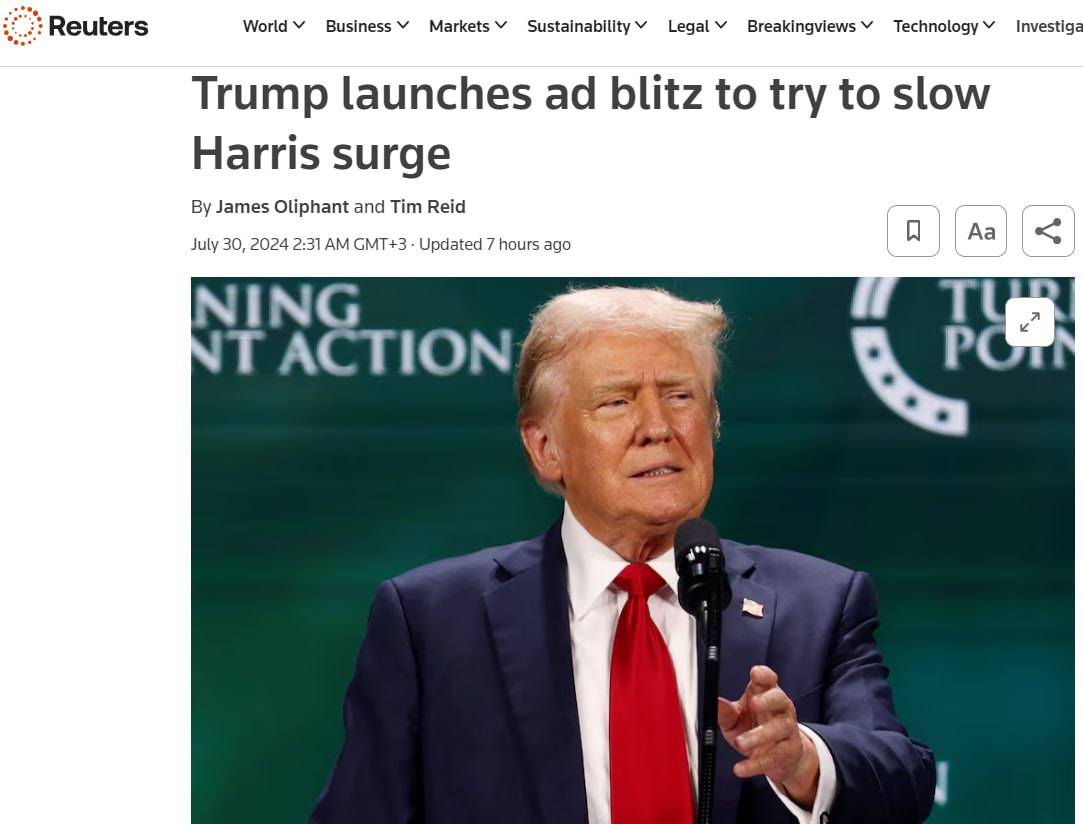The image size is (1083, 824).
Task: Open author James Oliphant's profile
Action: (x=282, y=207)
